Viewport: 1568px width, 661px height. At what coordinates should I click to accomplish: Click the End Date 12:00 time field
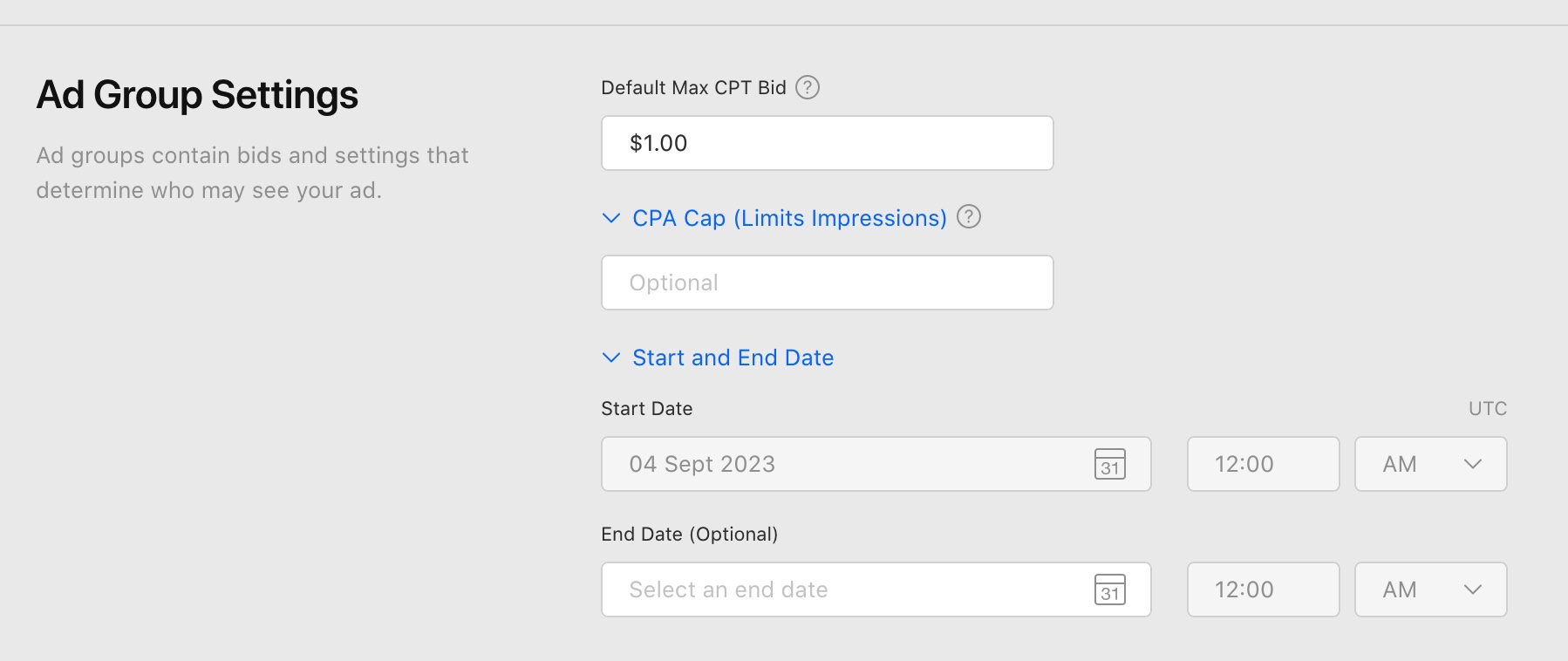tap(1264, 589)
